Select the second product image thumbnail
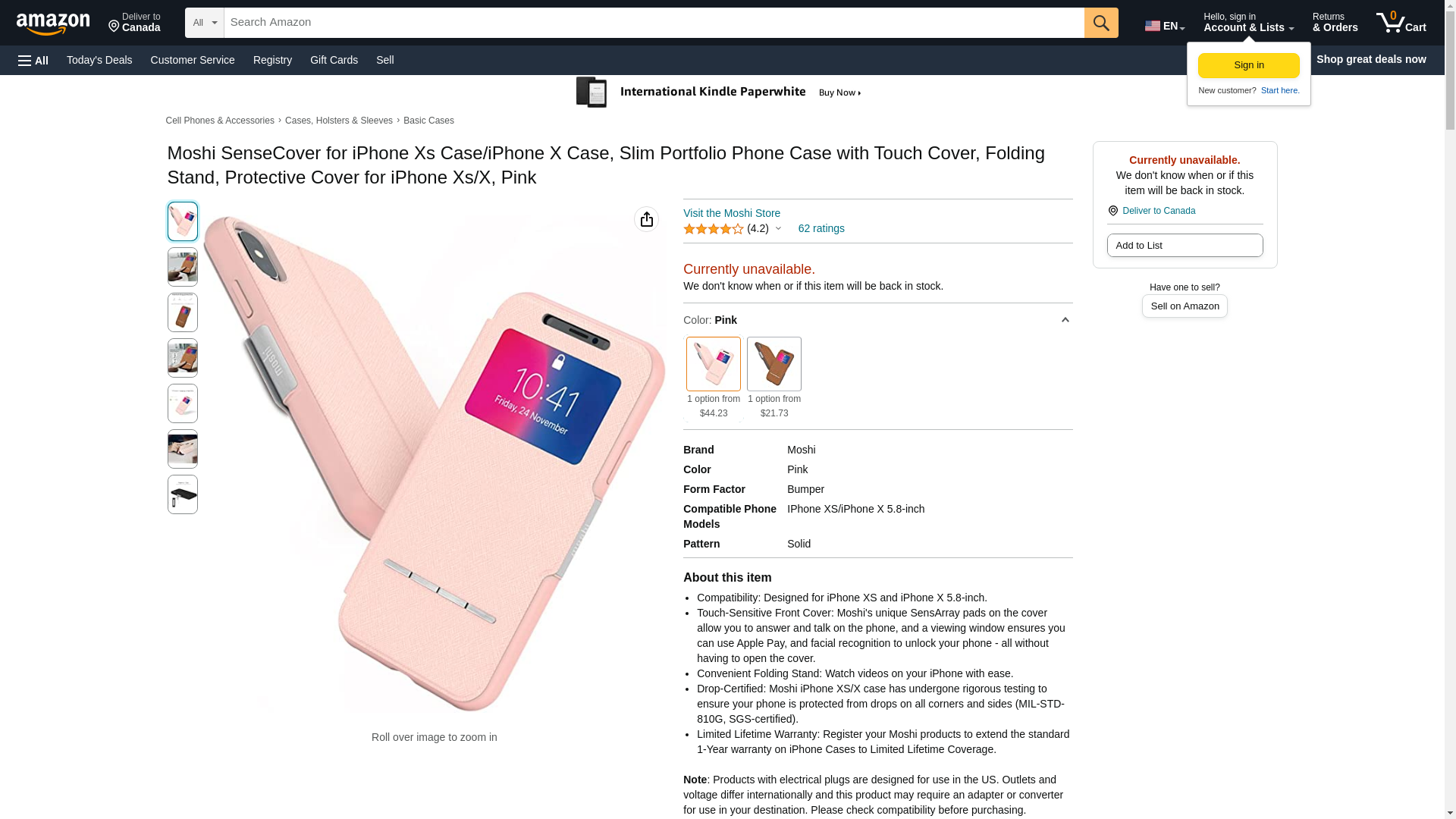 click(182, 267)
